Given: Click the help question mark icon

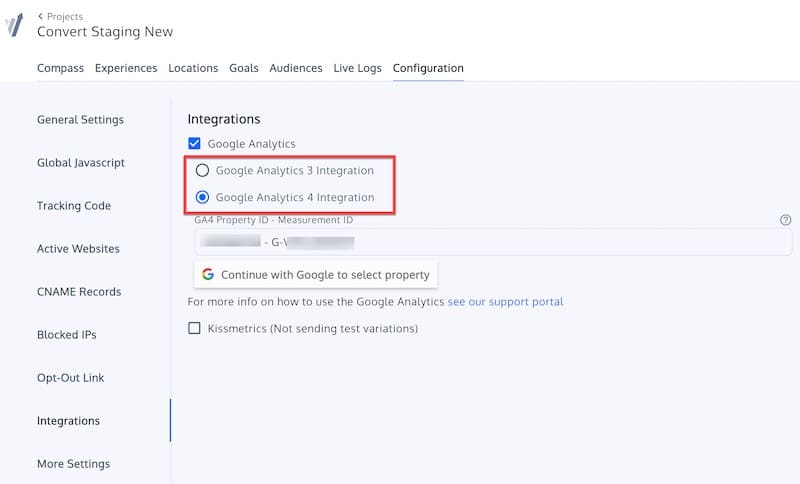Looking at the screenshot, I should pos(785,220).
